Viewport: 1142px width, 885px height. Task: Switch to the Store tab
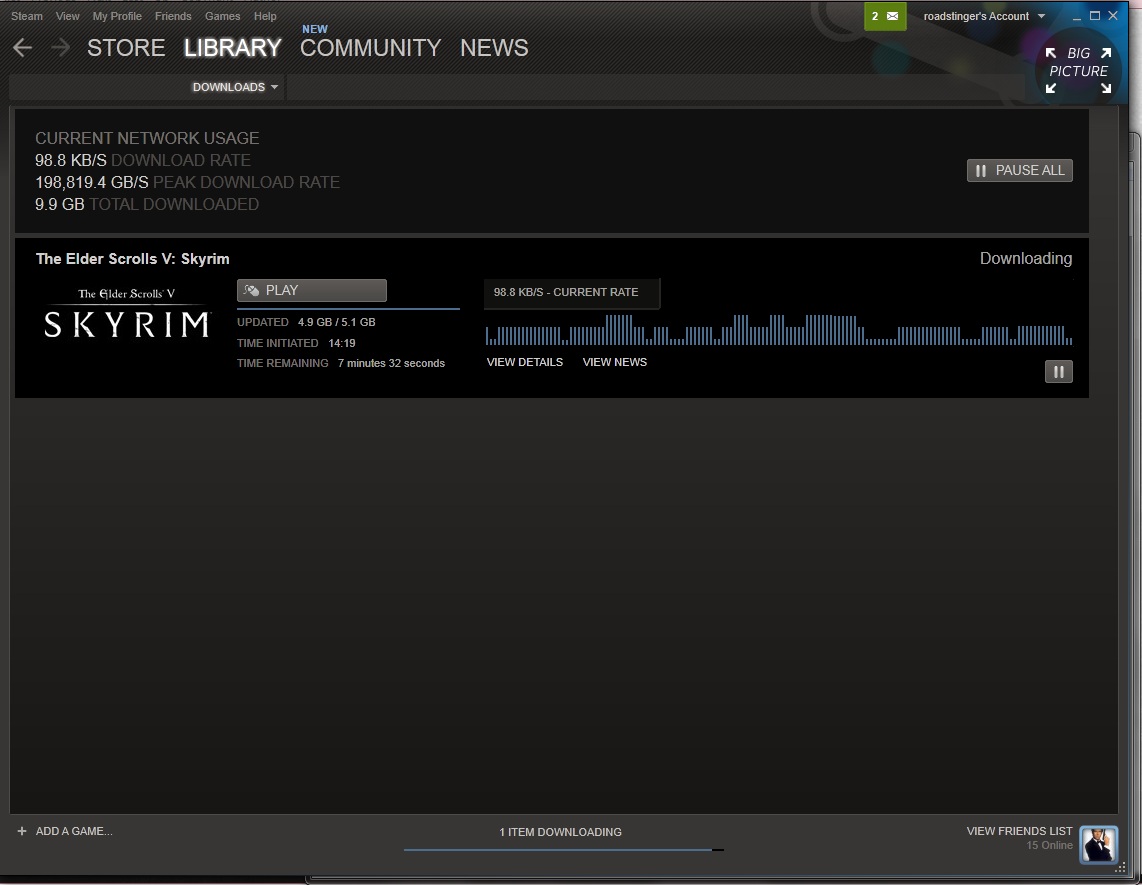coord(126,48)
